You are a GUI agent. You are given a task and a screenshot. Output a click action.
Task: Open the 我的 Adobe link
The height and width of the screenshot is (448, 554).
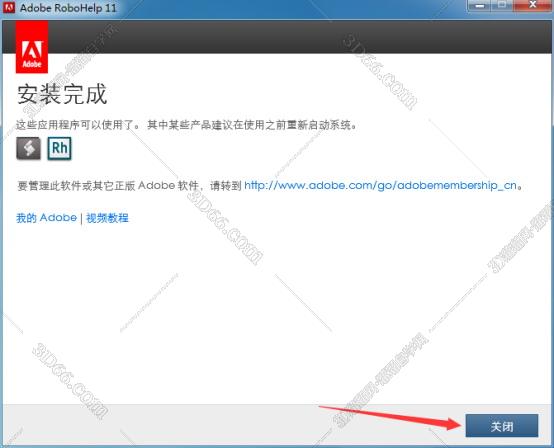point(46,218)
